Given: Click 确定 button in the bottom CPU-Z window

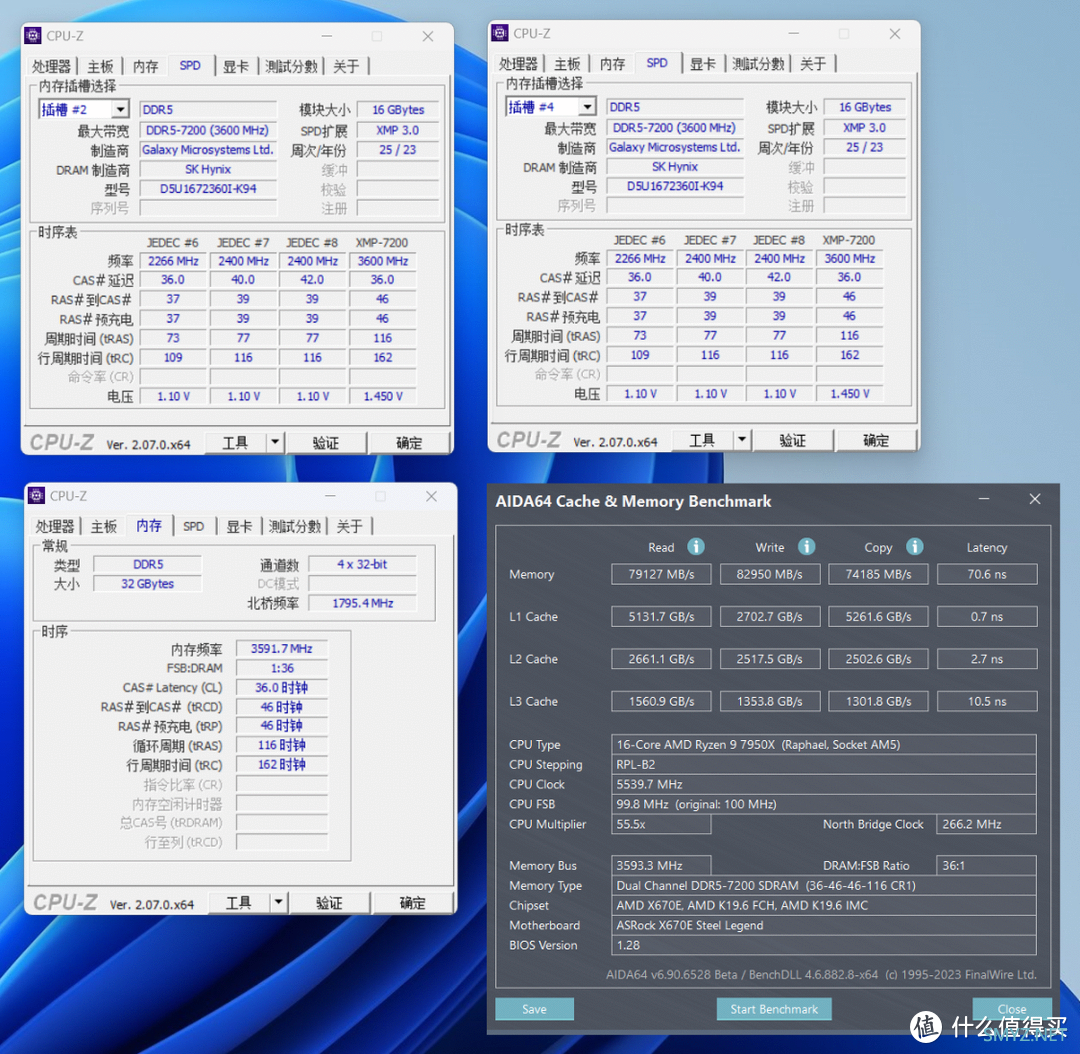Looking at the screenshot, I should (413, 903).
